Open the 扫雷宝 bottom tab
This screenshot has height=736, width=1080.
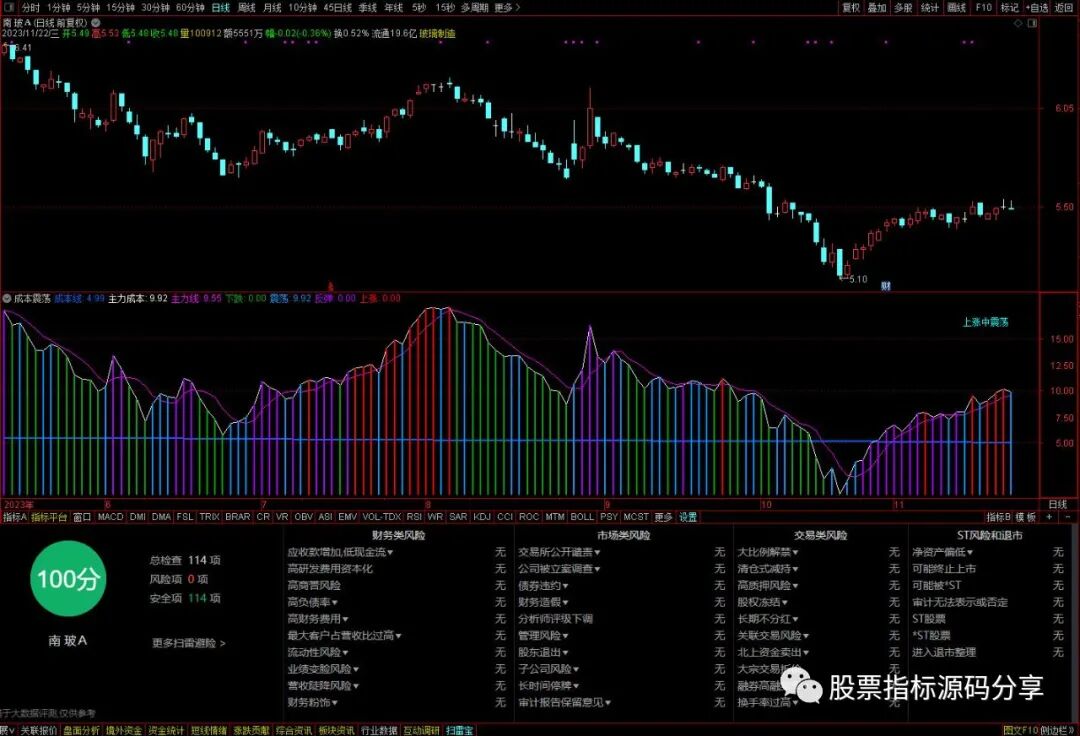(x=459, y=730)
